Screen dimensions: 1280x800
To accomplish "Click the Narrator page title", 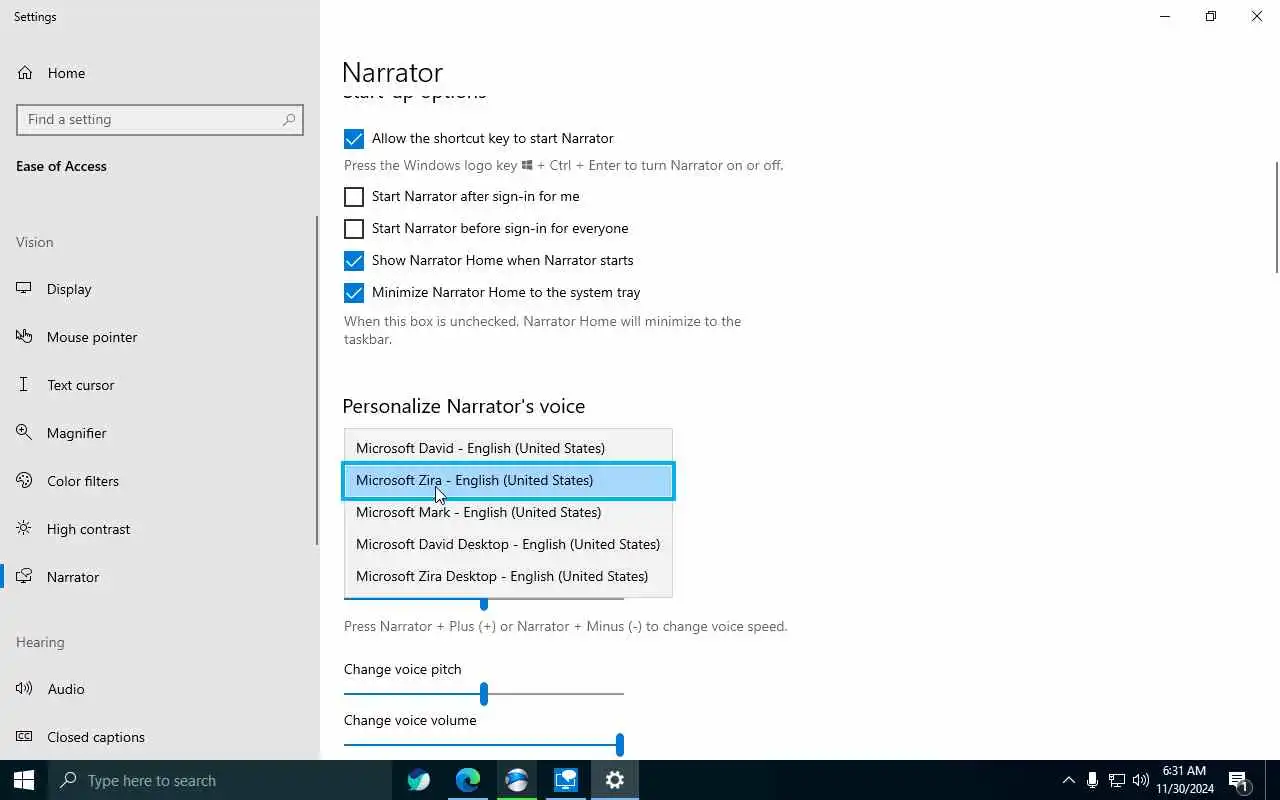I will coord(392,72).
